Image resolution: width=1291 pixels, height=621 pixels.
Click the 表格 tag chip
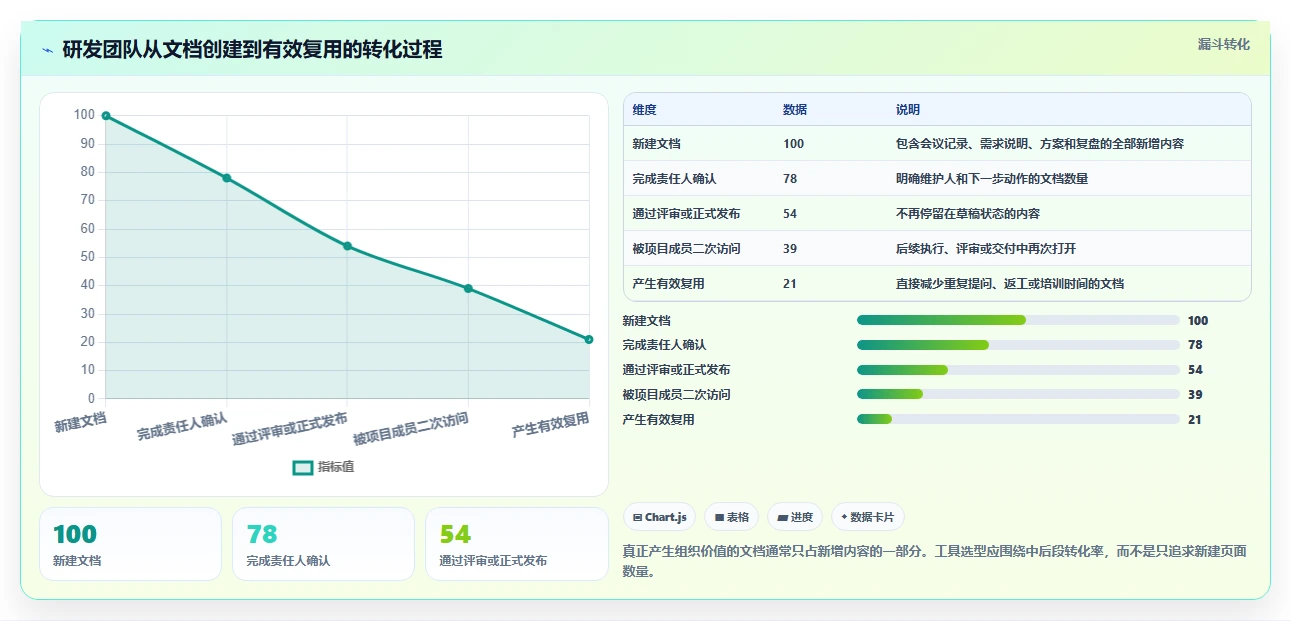click(x=732, y=517)
